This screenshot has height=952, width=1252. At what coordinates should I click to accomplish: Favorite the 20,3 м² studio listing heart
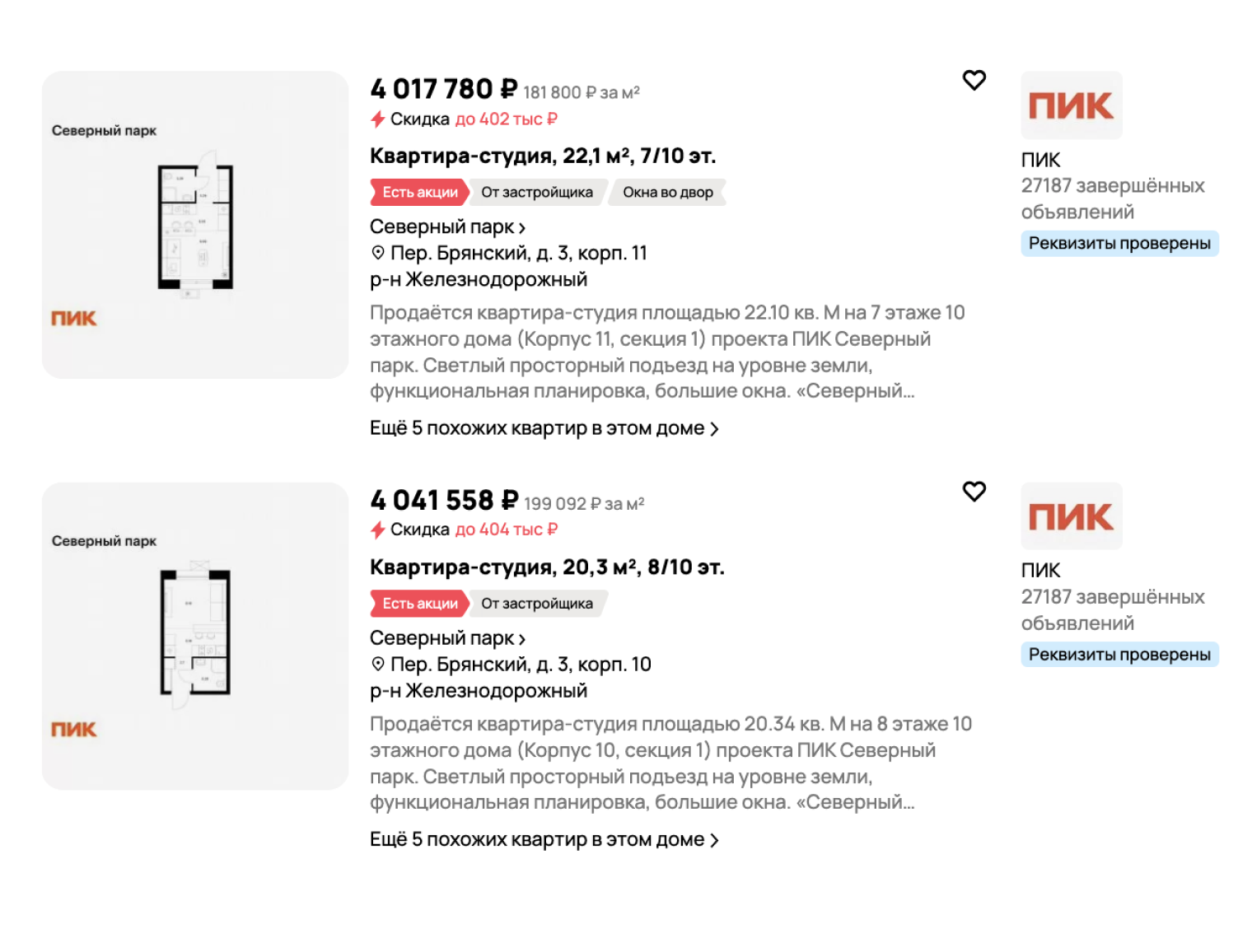click(974, 491)
